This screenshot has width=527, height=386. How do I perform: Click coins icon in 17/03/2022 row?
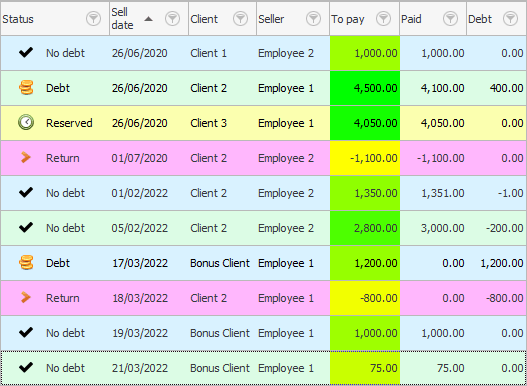coord(26,263)
